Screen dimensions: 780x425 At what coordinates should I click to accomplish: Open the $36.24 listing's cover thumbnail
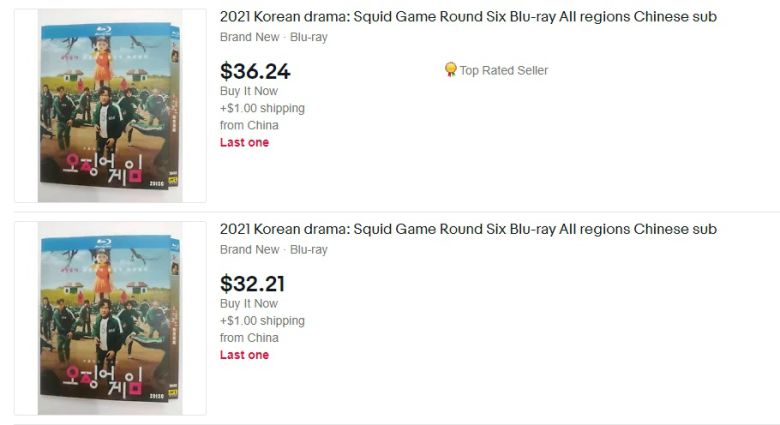[110, 106]
